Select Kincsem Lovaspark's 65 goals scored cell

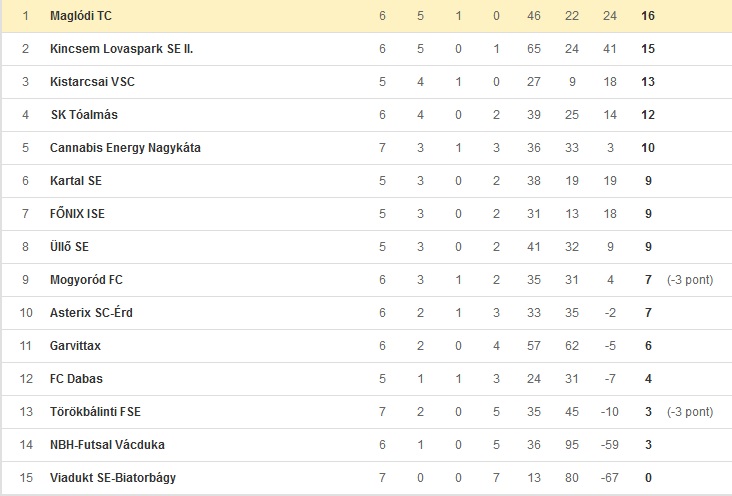click(534, 49)
